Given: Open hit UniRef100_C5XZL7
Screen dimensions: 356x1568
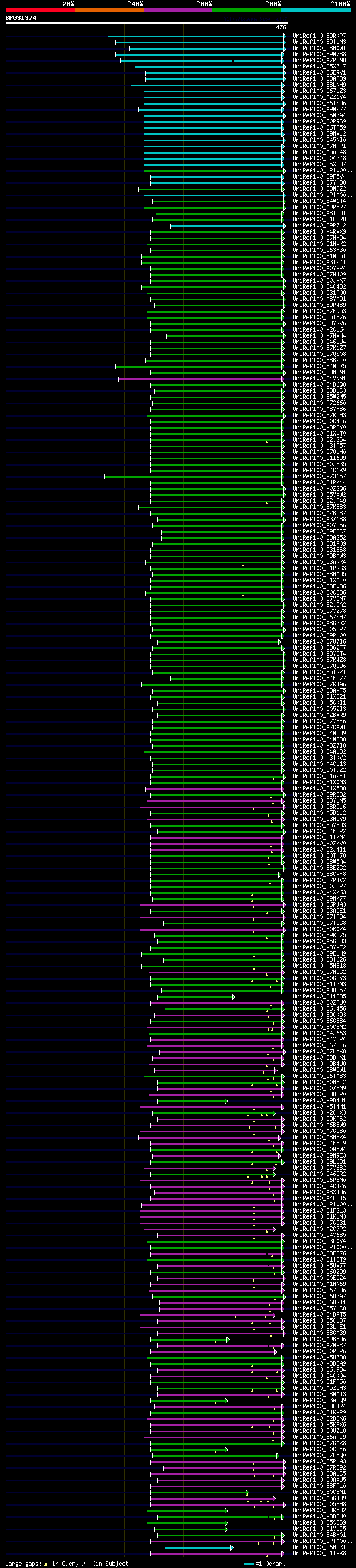Looking at the screenshot, I should coord(319,66).
